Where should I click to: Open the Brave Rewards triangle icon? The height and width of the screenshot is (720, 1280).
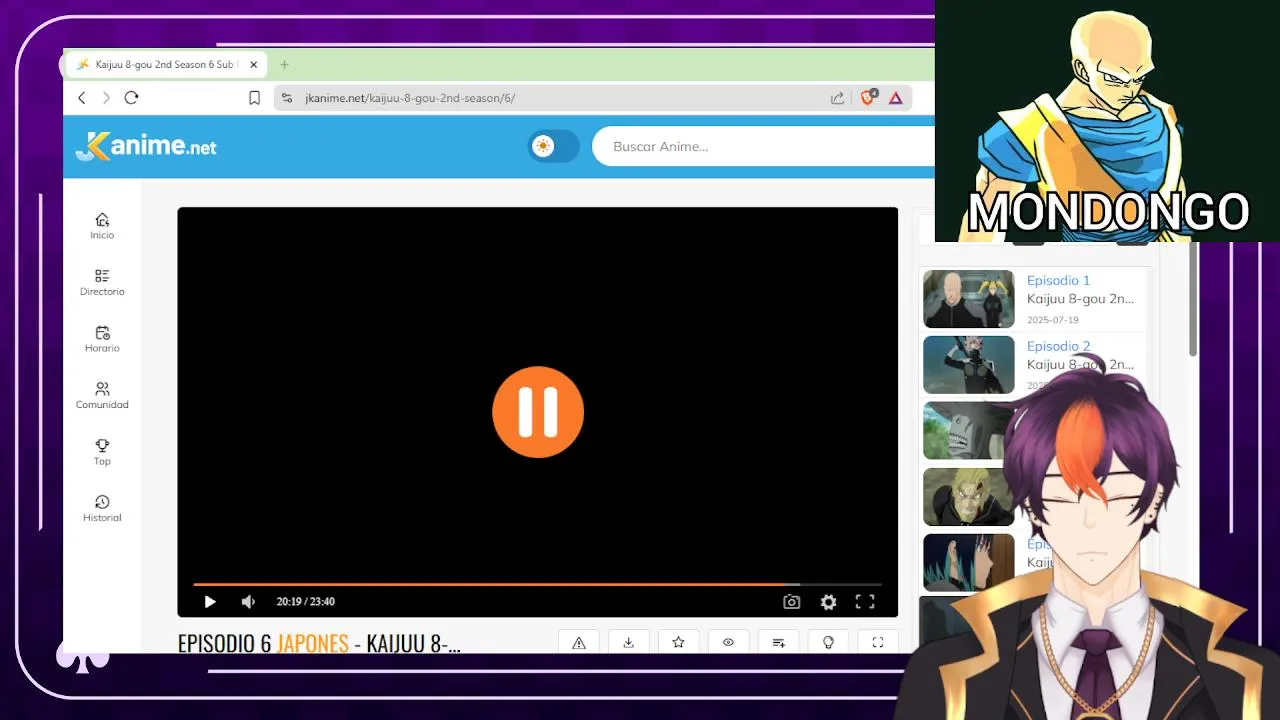click(896, 98)
